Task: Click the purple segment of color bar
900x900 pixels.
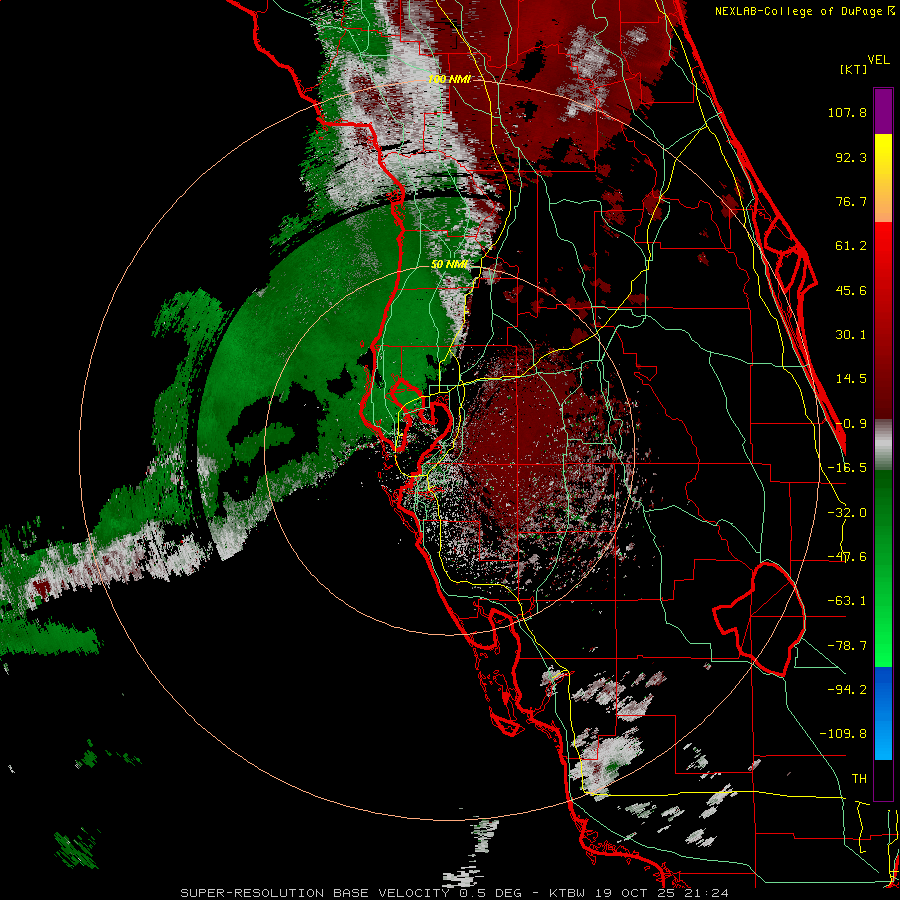Action: click(883, 111)
